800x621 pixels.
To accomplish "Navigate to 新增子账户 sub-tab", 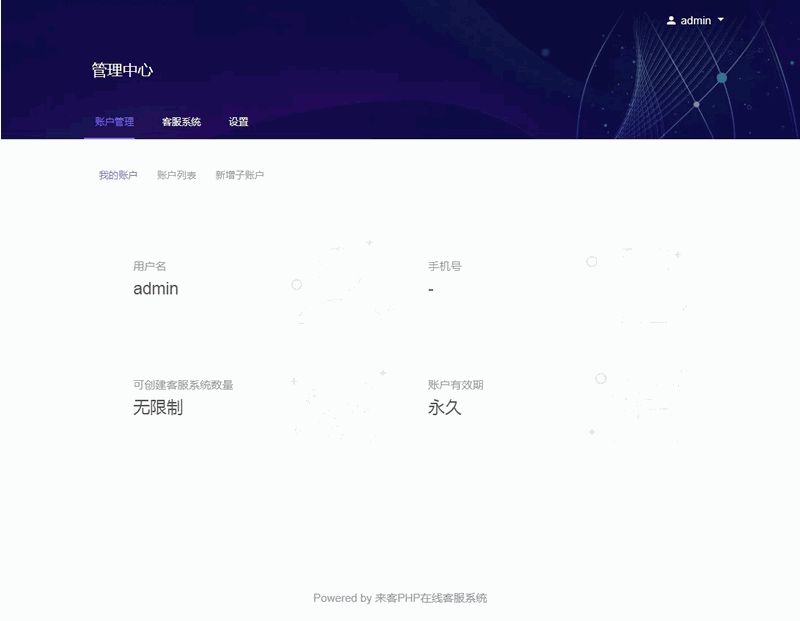I will (239, 176).
